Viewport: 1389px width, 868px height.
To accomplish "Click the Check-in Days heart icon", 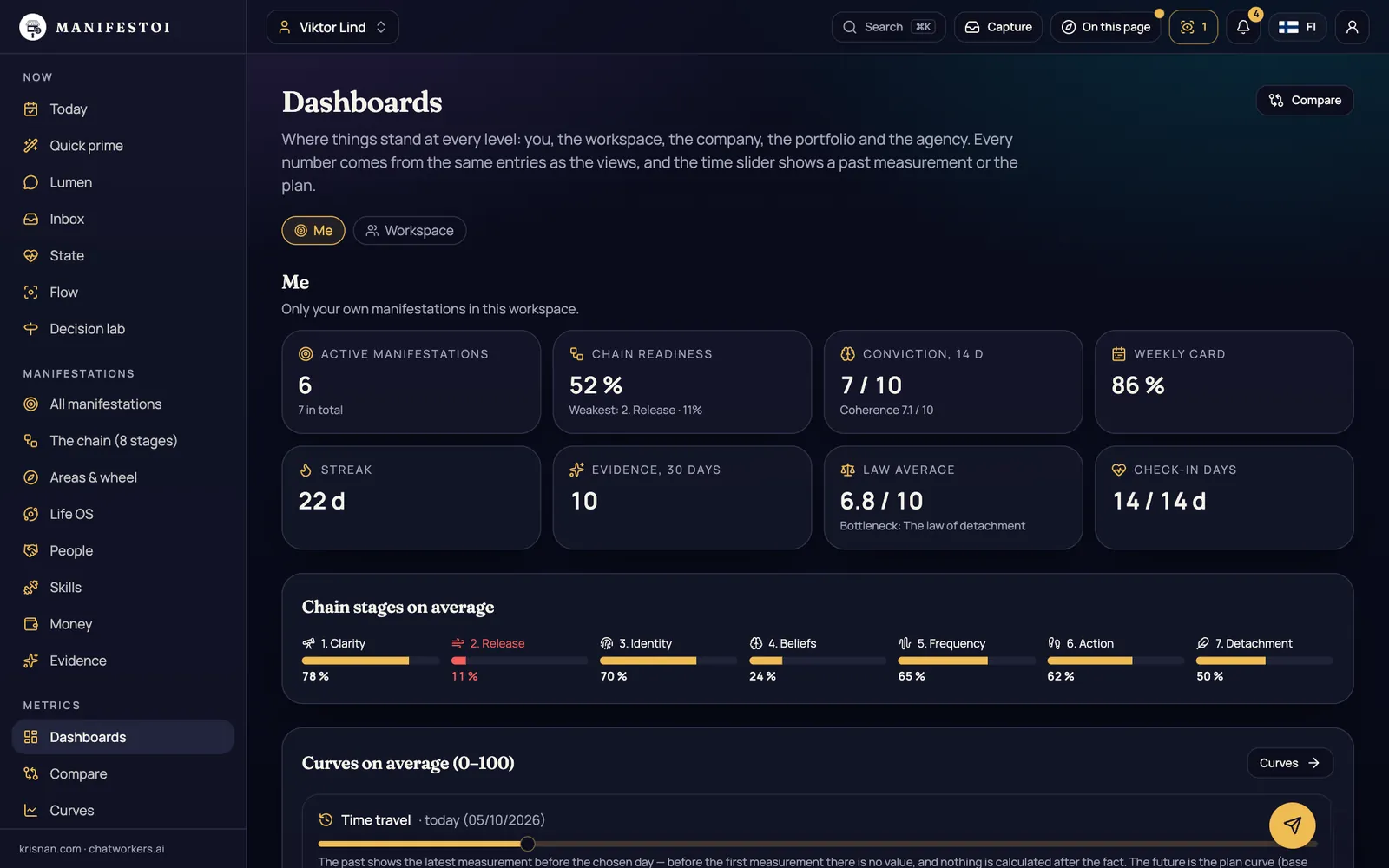I will pos(1118,470).
